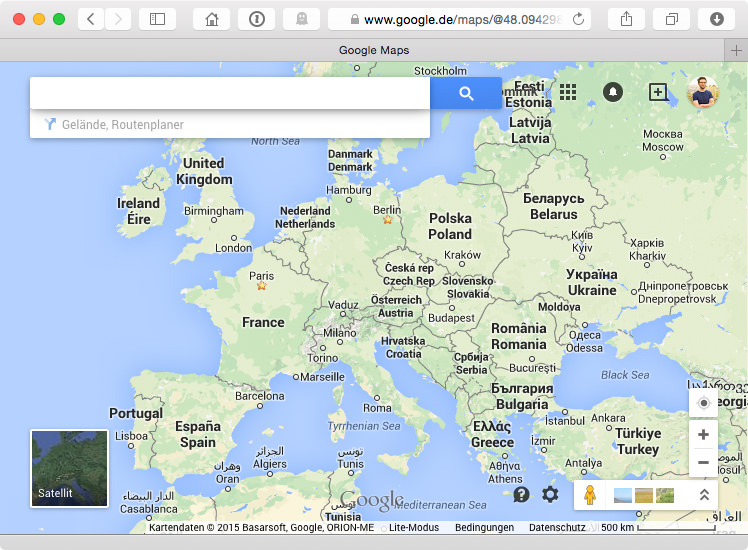Open the Safari home page button

pos(211,19)
